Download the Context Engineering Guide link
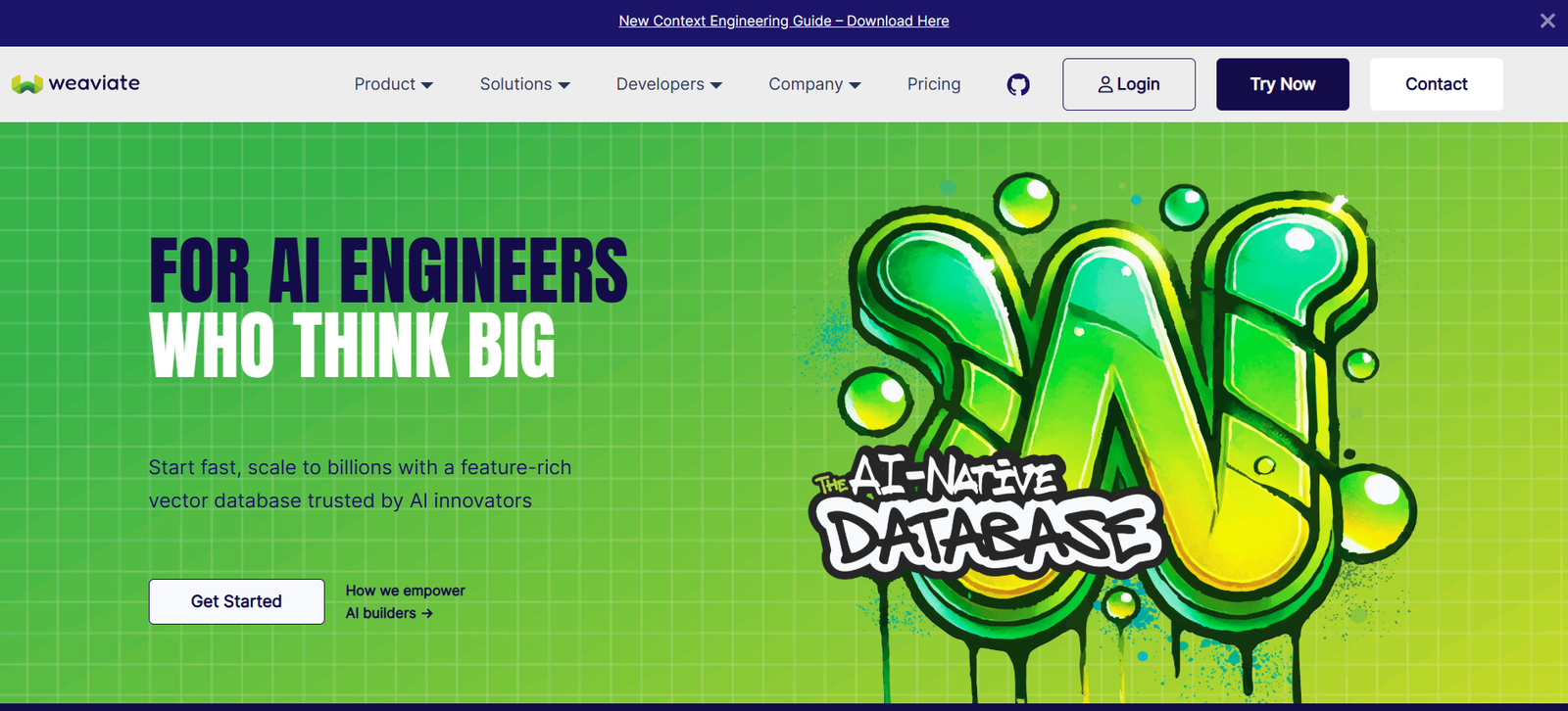1568x711 pixels. [x=783, y=21]
